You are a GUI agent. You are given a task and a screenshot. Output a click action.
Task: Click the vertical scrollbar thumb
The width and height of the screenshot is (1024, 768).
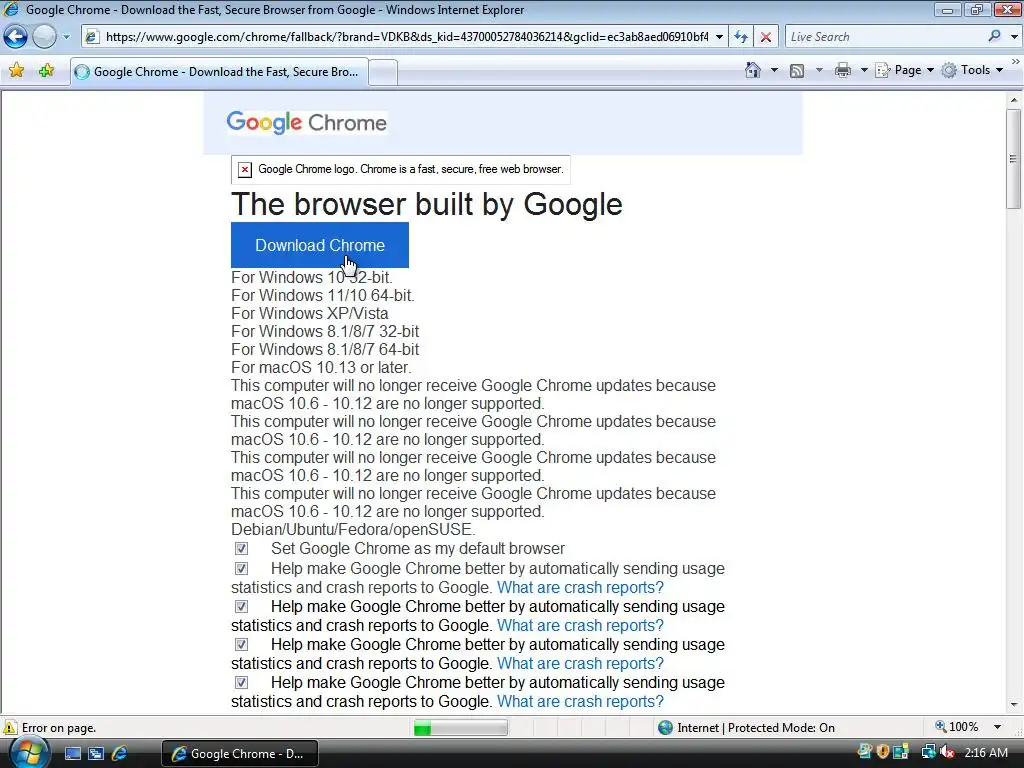[x=1014, y=159]
